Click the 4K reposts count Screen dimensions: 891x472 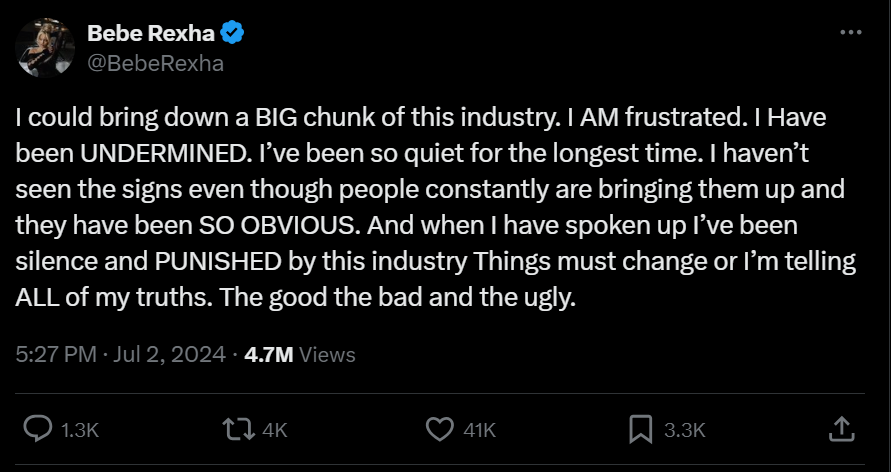274,430
